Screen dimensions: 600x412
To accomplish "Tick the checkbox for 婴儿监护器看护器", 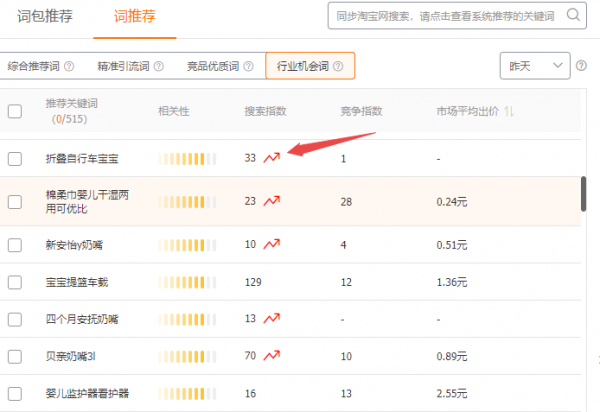I will (x=15, y=394).
